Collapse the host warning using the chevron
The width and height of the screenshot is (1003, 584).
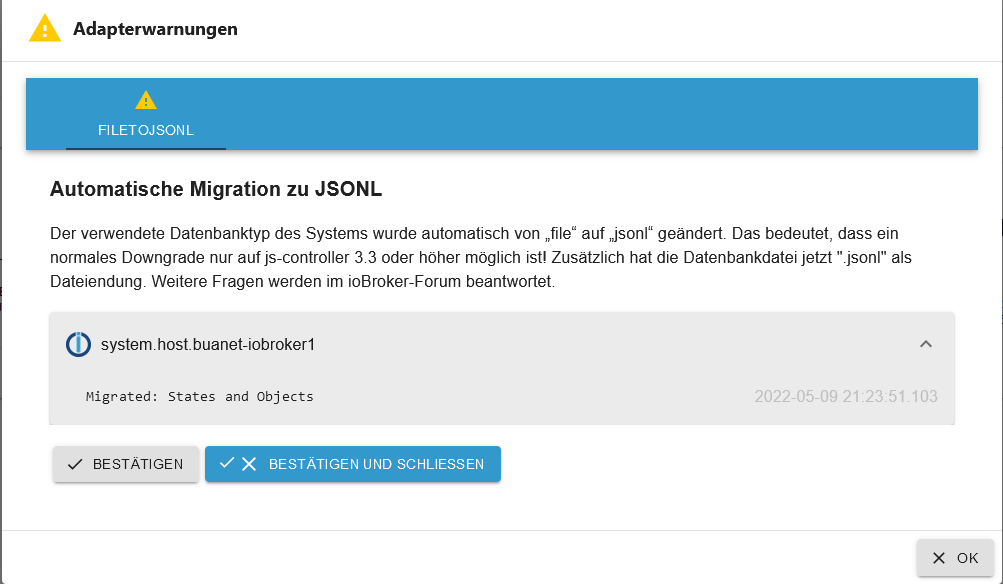(x=926, y=344)
